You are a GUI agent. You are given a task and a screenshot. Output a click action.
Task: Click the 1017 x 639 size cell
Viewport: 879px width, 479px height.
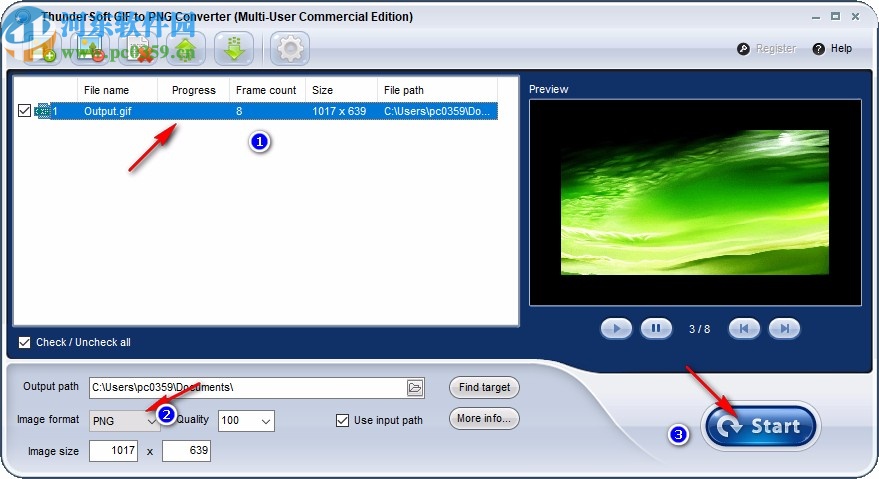(x=339, y=111)
